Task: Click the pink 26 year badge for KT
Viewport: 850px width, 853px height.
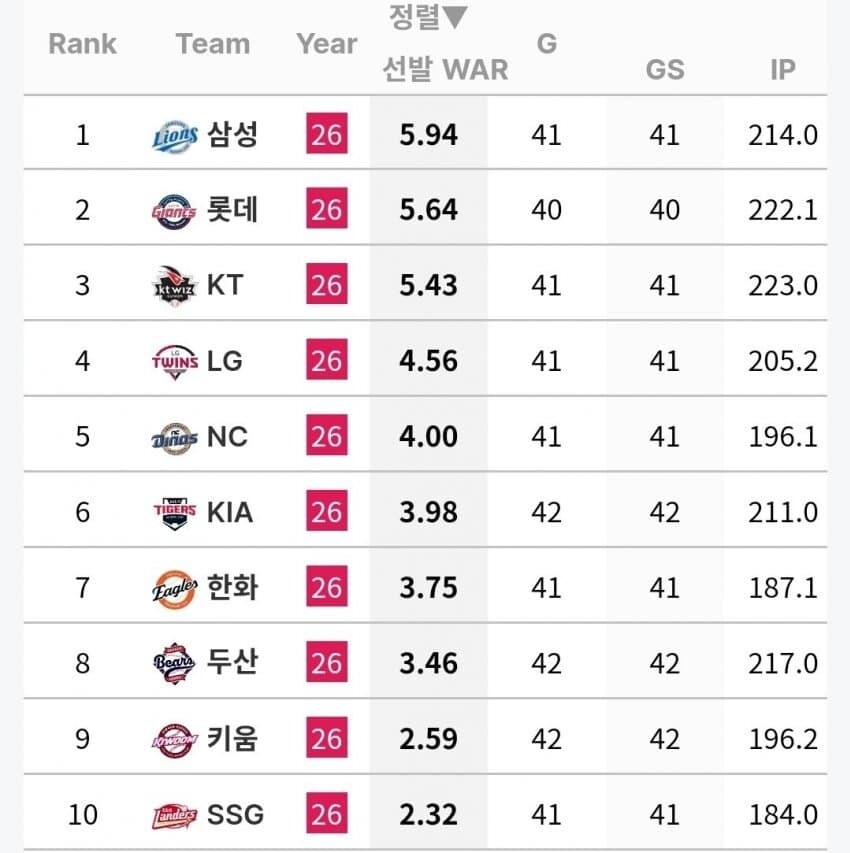Action: pos(327,285)
